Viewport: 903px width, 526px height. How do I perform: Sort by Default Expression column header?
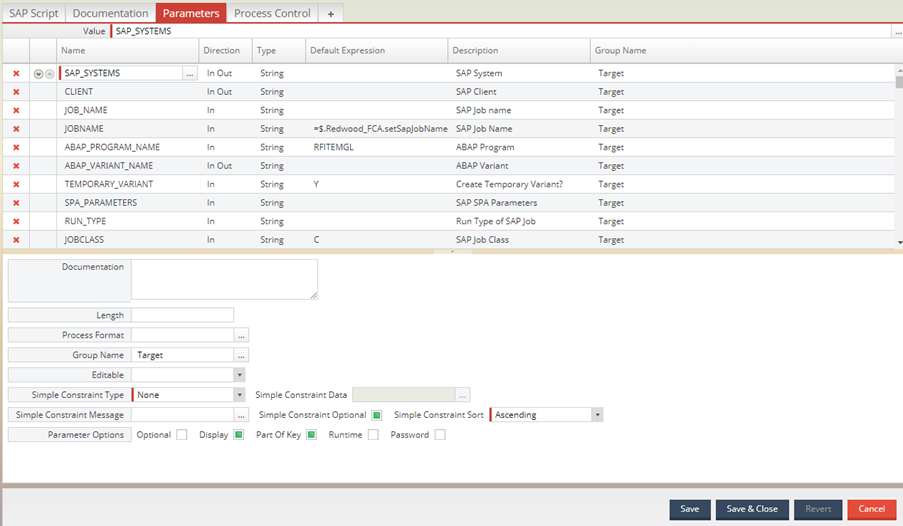[x=377, y=51]
